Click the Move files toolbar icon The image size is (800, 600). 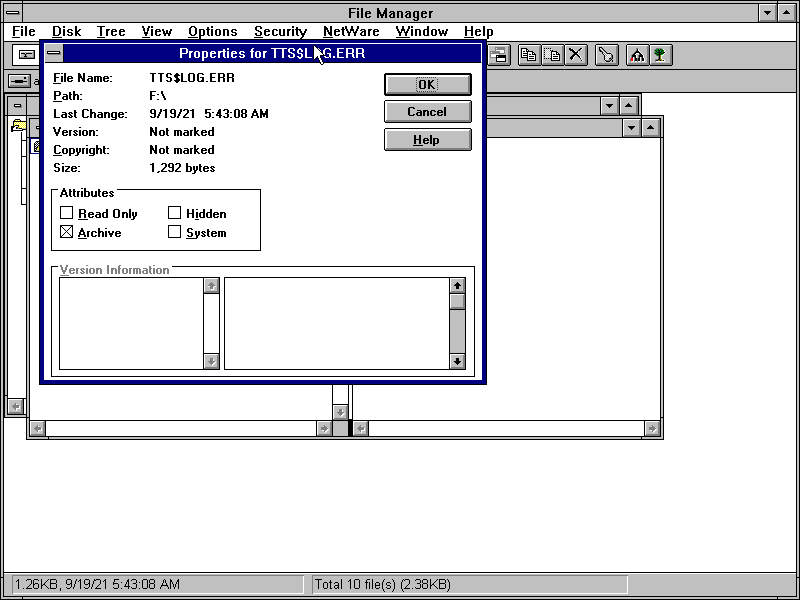[x=553, y=55]
